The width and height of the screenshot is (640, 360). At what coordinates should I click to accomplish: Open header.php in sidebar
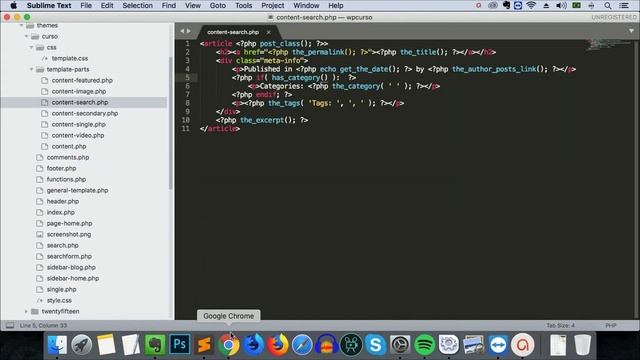[x=62, y=202]
